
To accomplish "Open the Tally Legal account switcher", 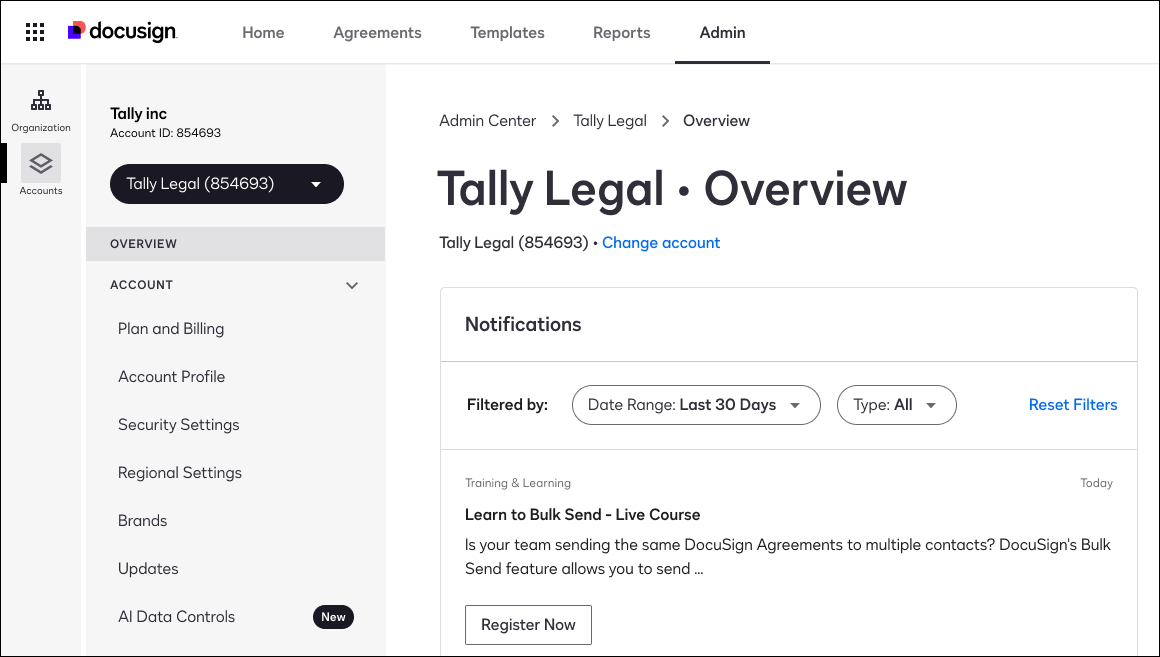I will (x=226, y=184).
